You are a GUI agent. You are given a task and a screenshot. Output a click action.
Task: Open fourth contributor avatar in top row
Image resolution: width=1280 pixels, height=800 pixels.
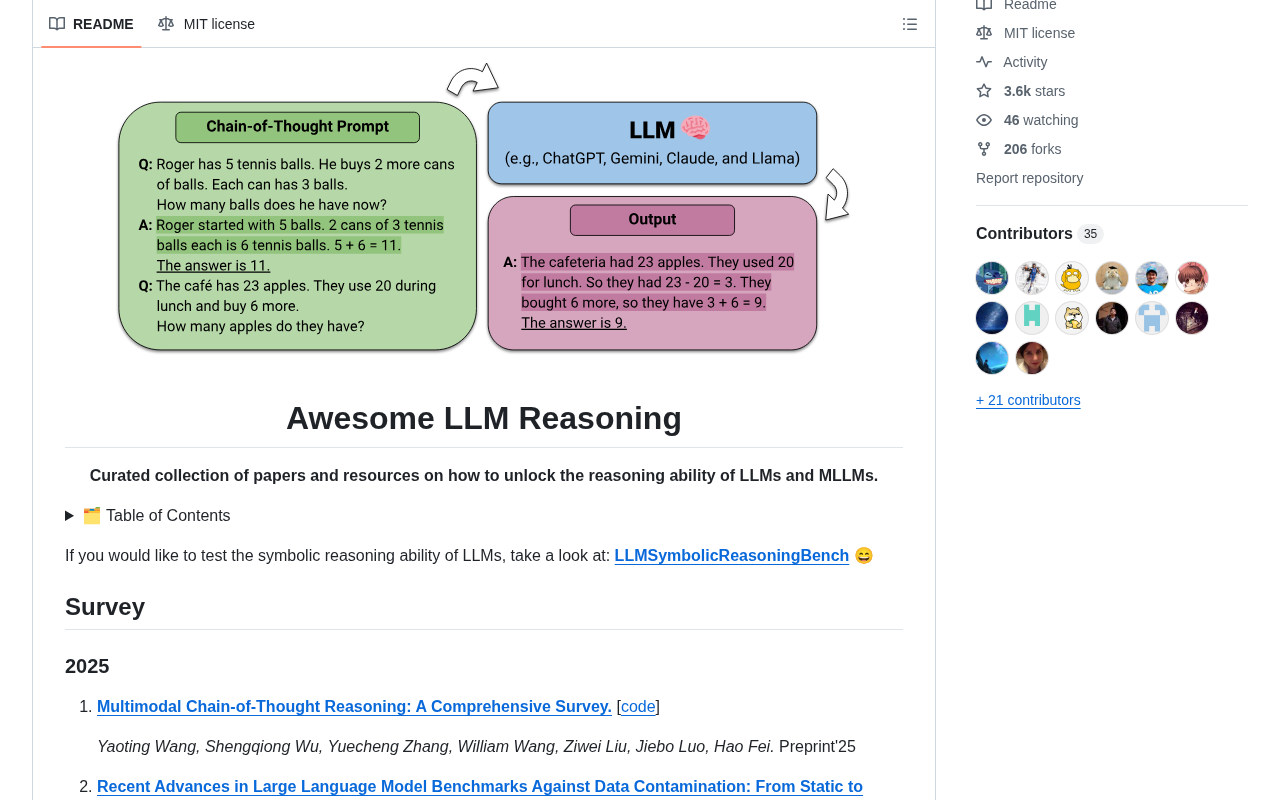[1112, 278]
